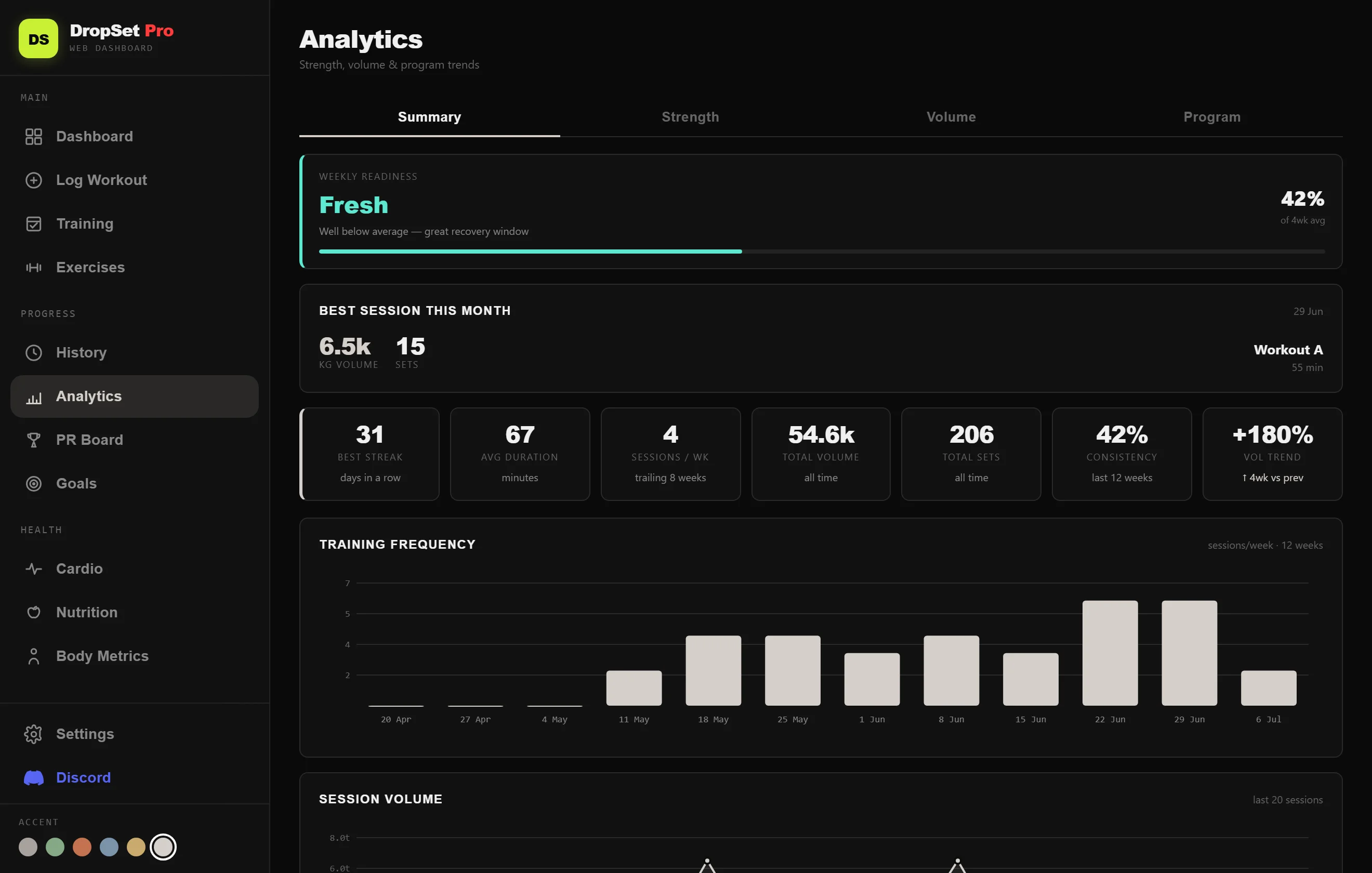Viewport: 1372px width, 873px height.
Task: Click the '42%' of 4wk avg value
Action: point(1303,199)
